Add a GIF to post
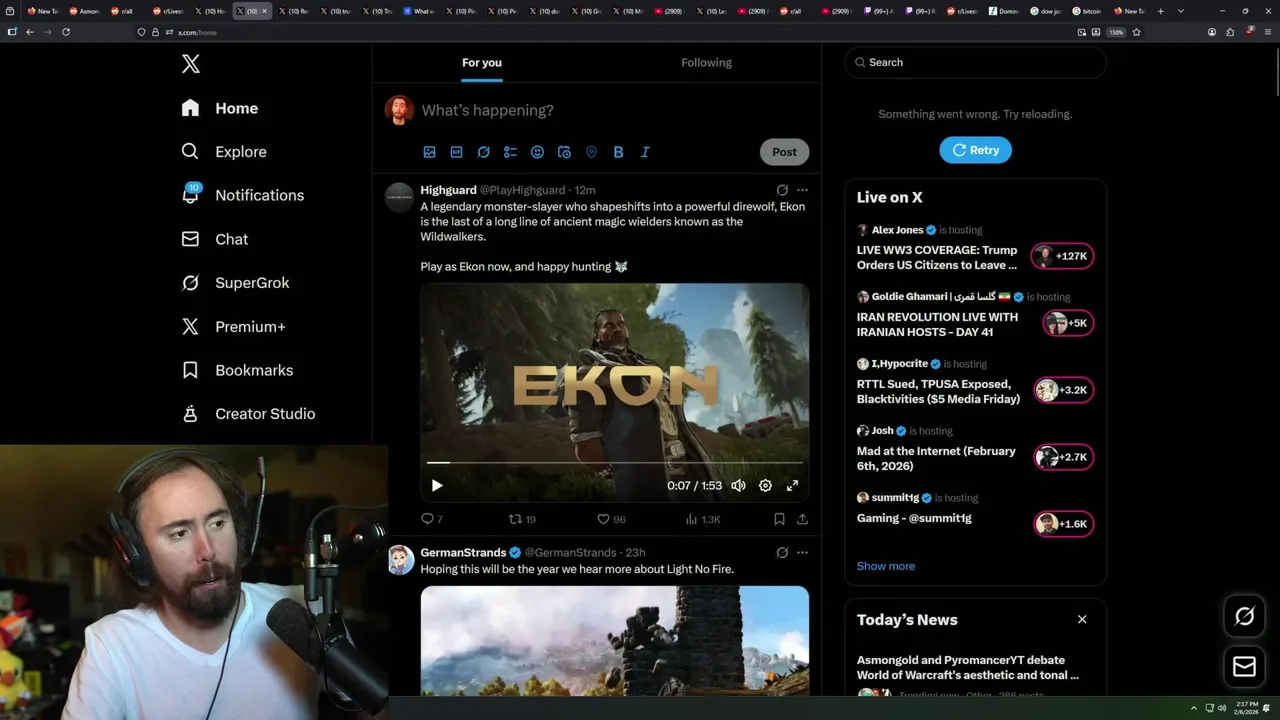The image size is (1280, 720). pos(457,152)
